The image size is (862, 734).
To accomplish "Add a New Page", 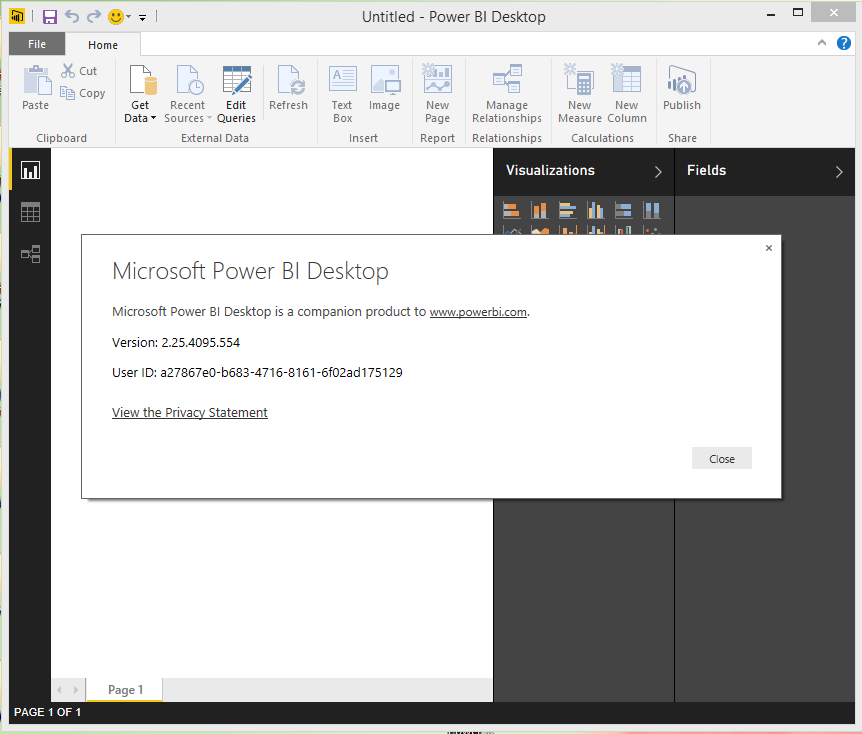I will pos(438,93).
